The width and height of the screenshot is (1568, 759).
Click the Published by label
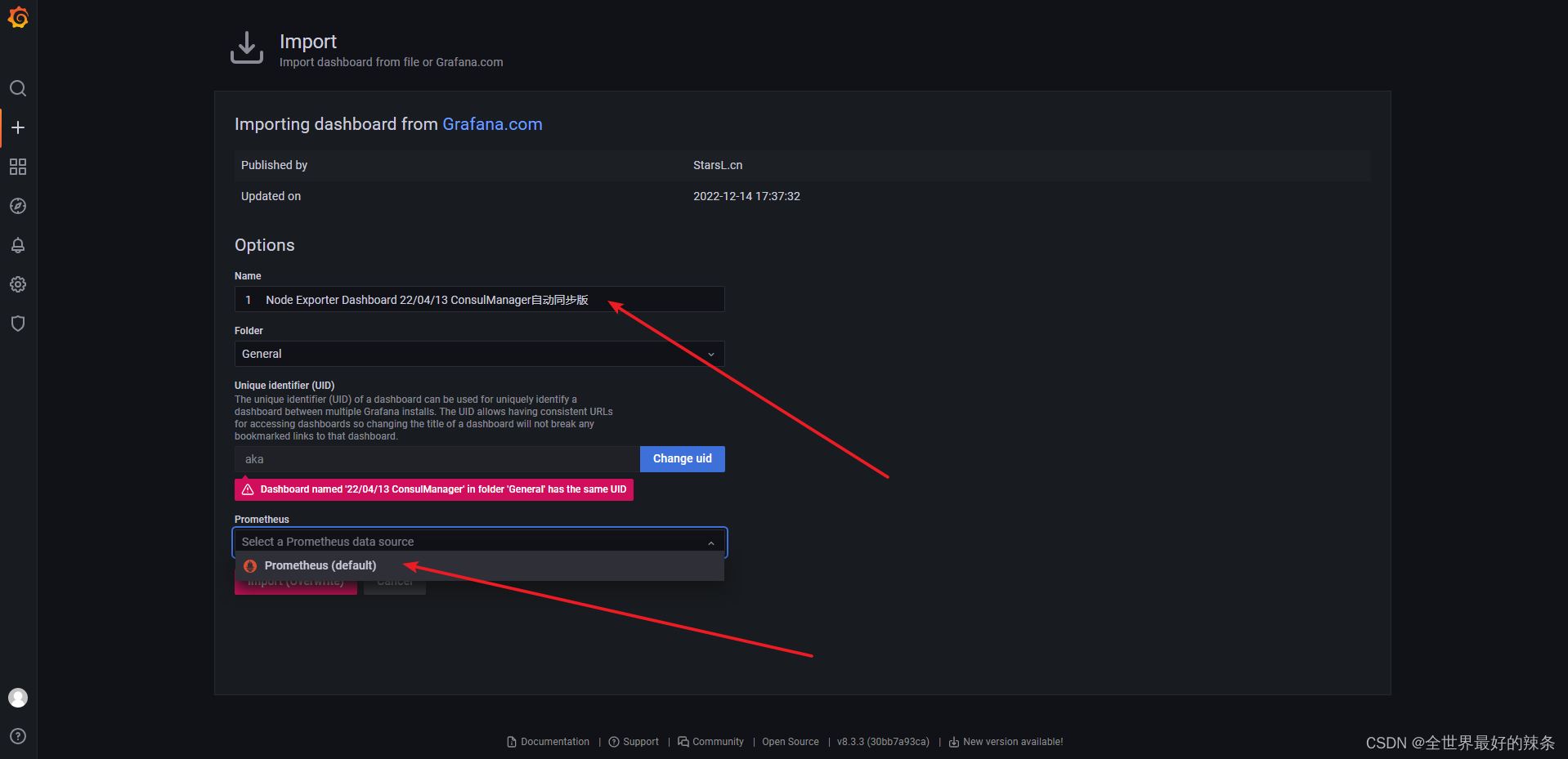click(274, 165)
